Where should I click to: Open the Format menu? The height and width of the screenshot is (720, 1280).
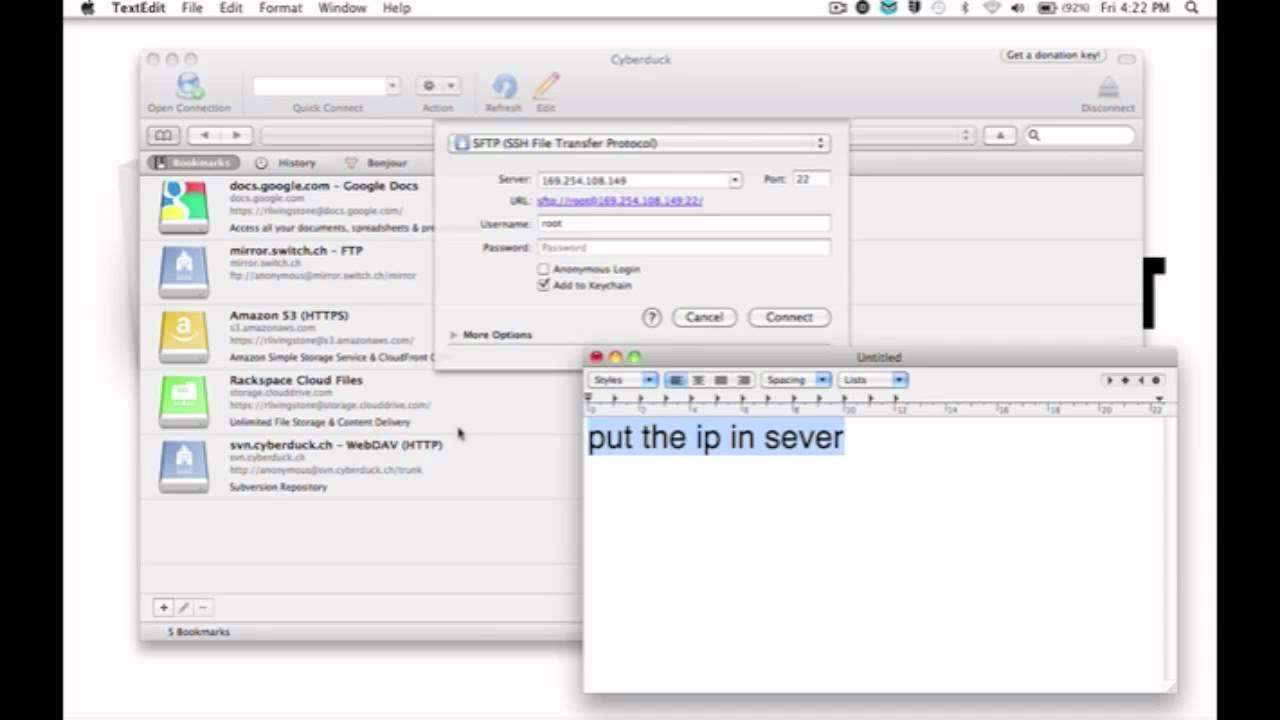coord(281,8)
